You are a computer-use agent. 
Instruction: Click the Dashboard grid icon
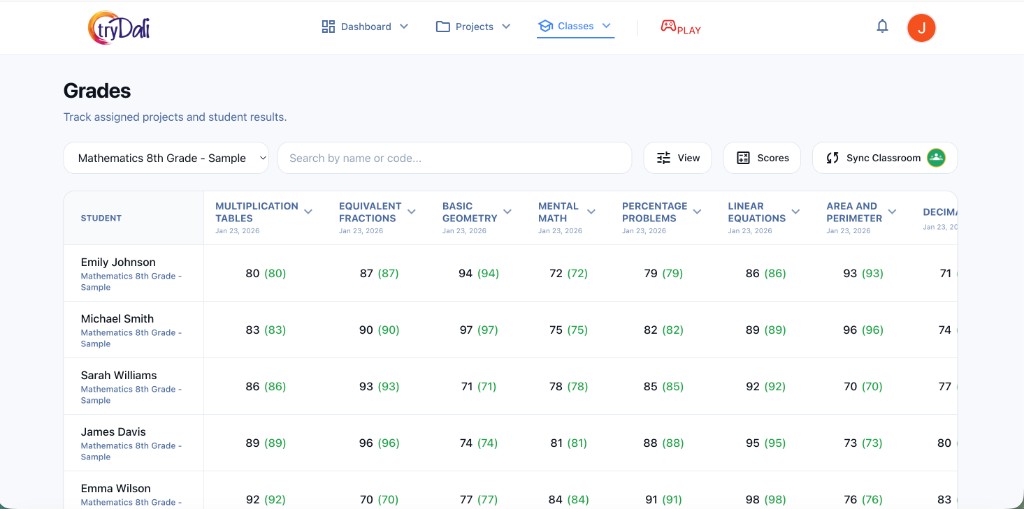(x=328, y=27)
